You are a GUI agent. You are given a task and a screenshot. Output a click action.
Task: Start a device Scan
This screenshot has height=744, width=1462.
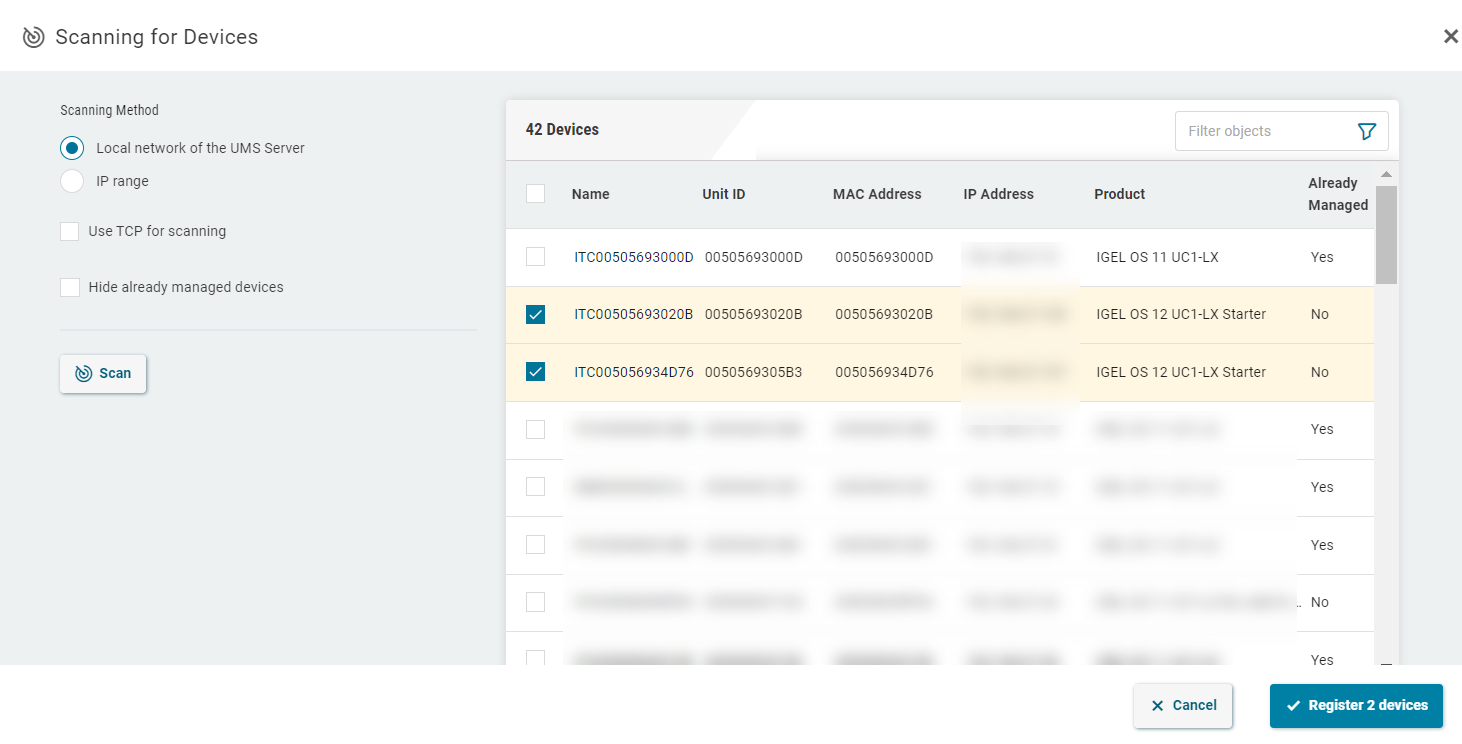pos(102,373)
